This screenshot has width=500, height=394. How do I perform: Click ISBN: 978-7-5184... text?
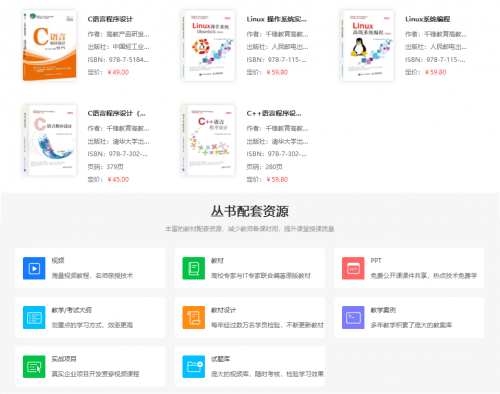(x=118, y=60)
